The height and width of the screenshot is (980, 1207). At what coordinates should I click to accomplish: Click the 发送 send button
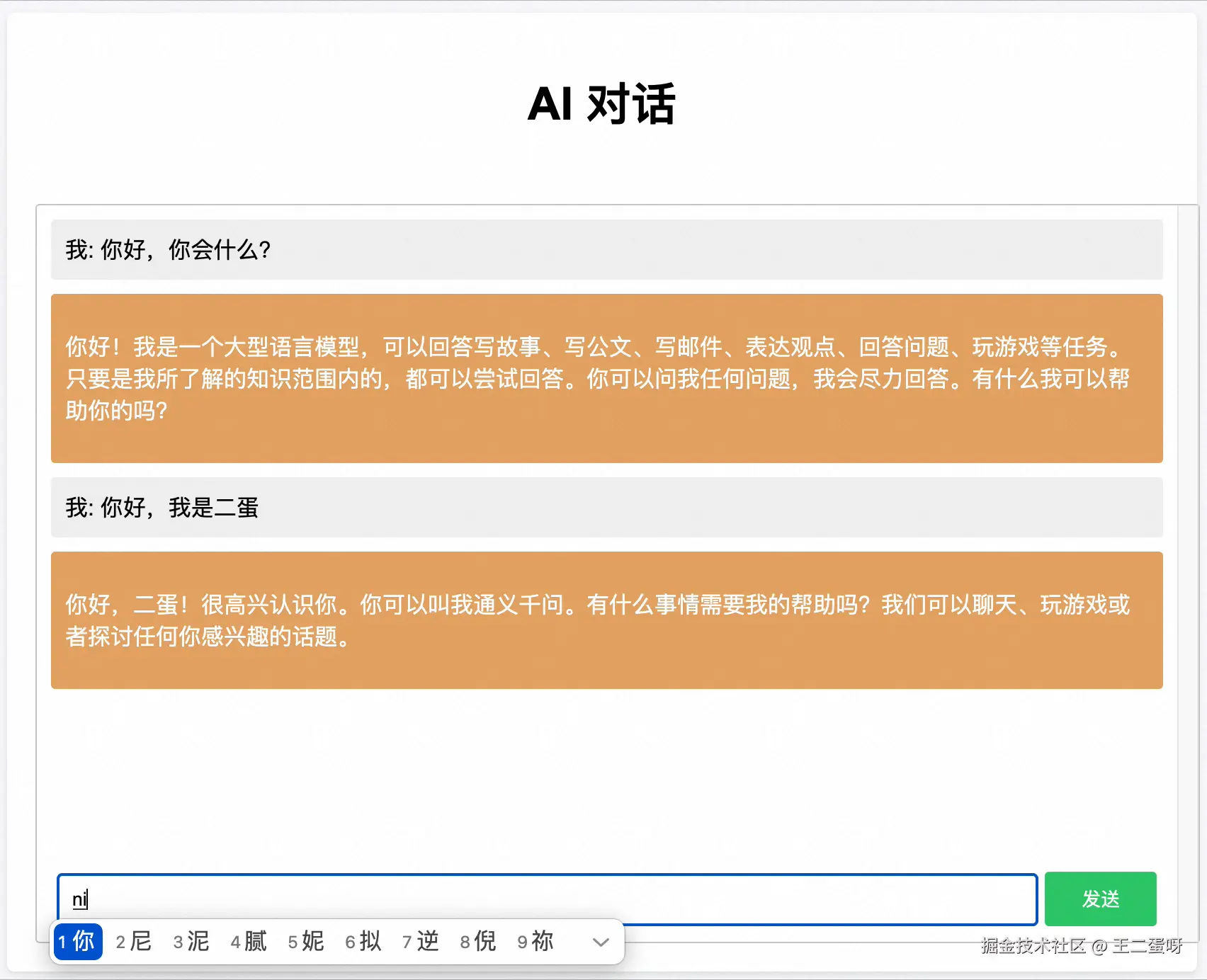click(1100, 899)
